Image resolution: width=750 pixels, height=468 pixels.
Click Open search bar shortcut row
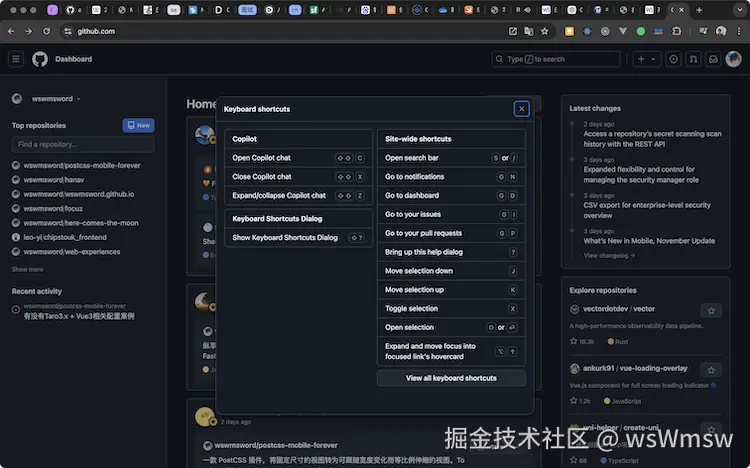click(451, 157)
